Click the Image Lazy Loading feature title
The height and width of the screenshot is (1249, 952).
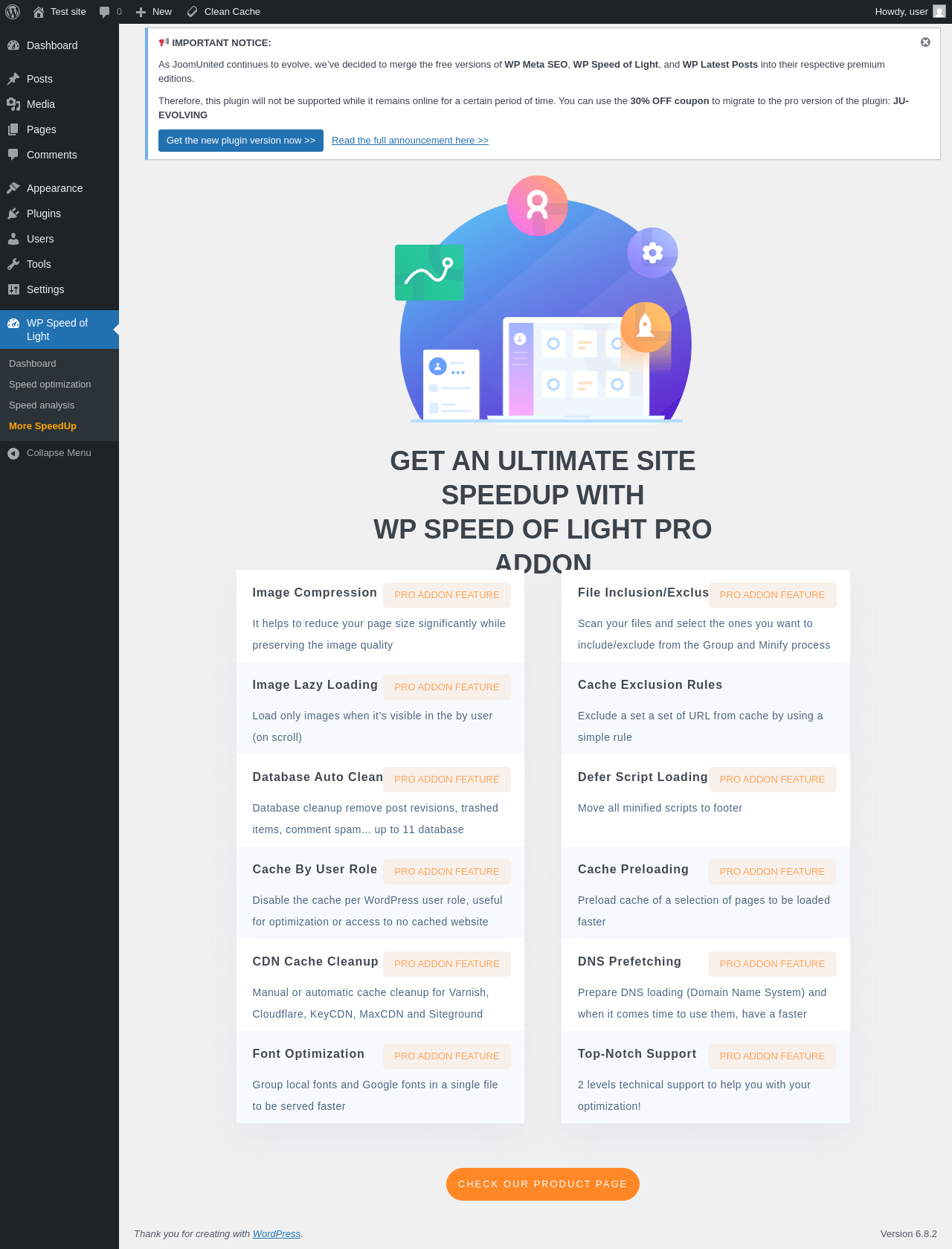(315, 685)
